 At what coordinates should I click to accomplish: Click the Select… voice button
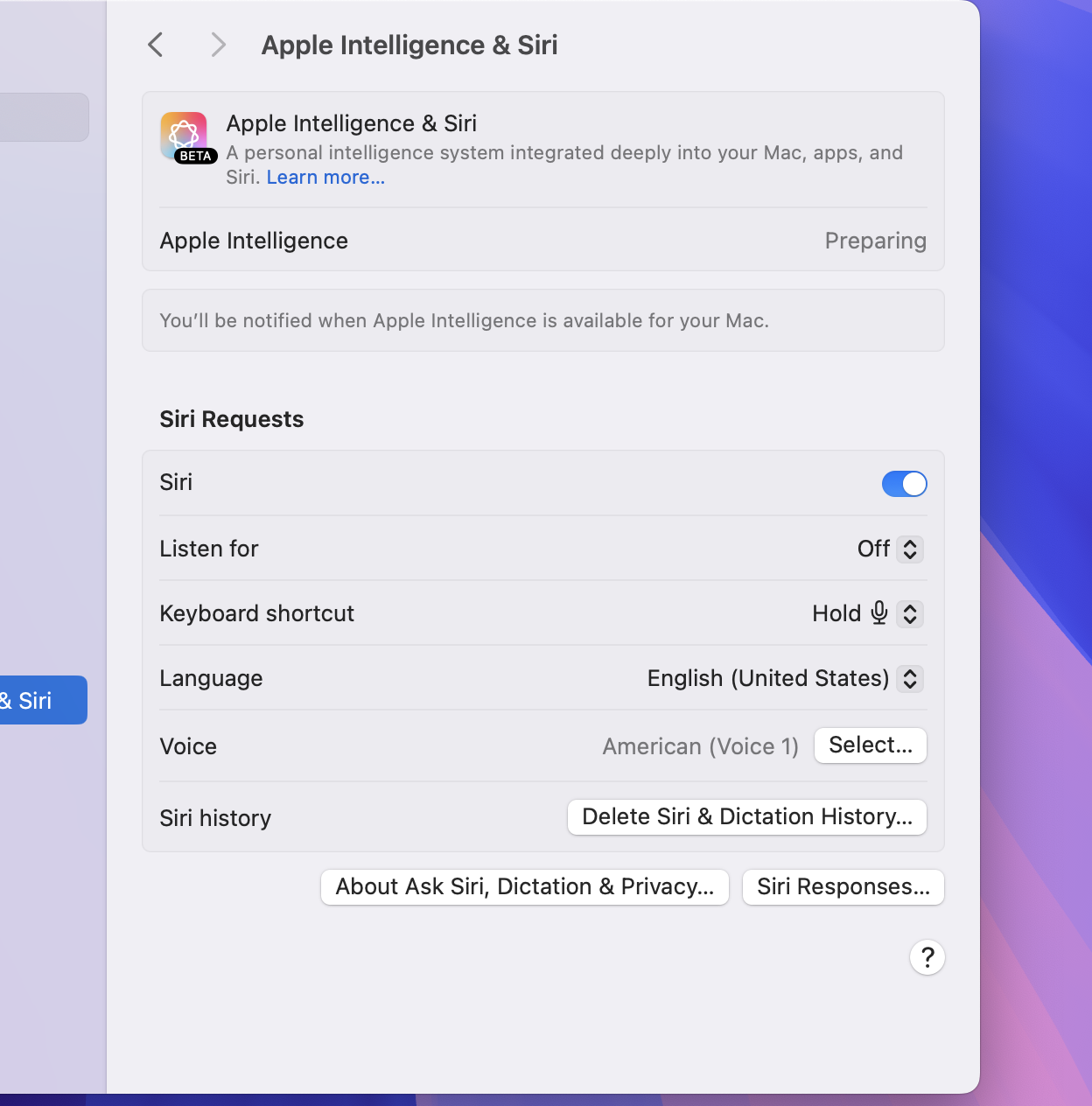click(x=871, y=745)
